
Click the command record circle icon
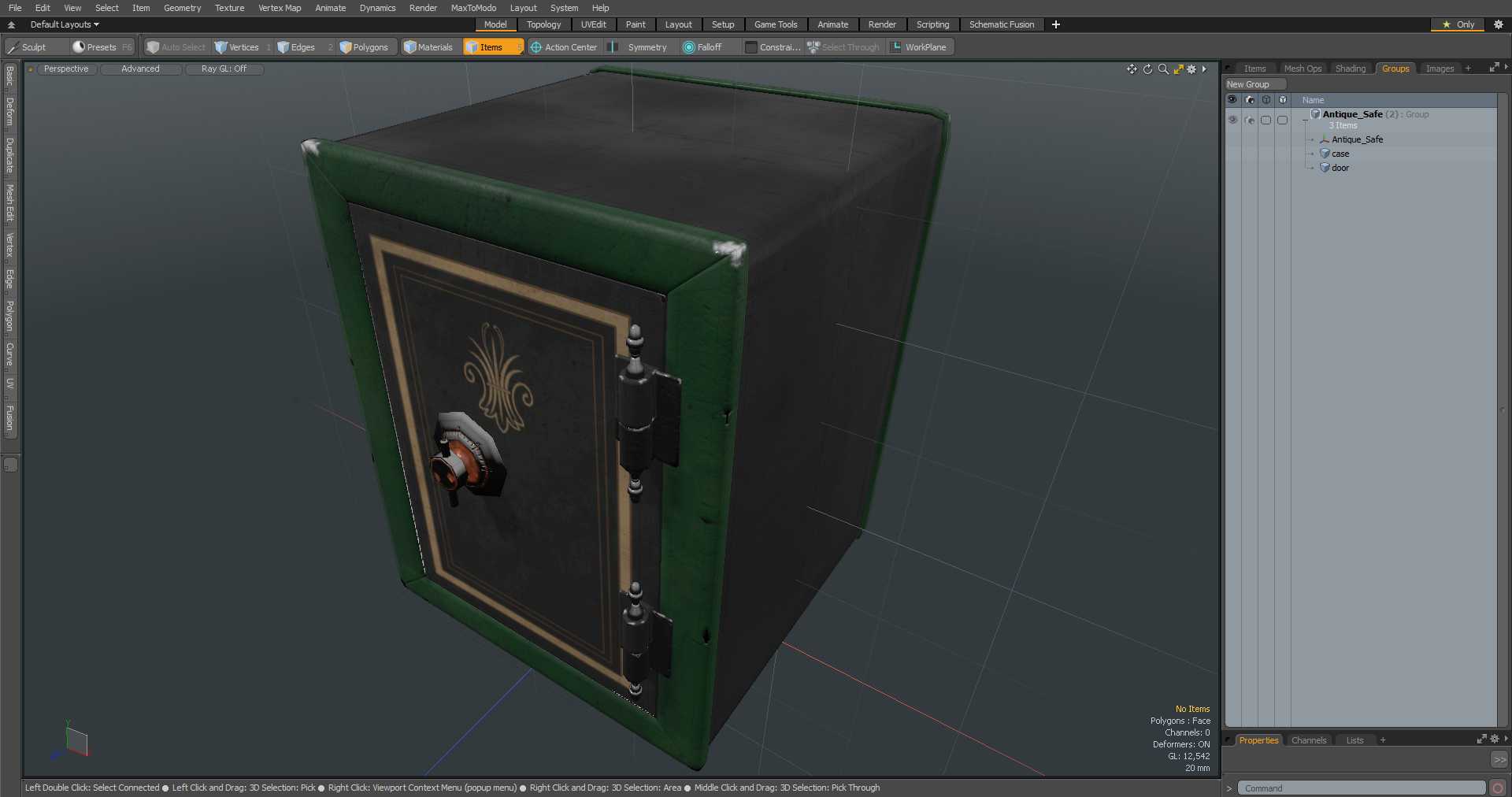click(1498, 788)
